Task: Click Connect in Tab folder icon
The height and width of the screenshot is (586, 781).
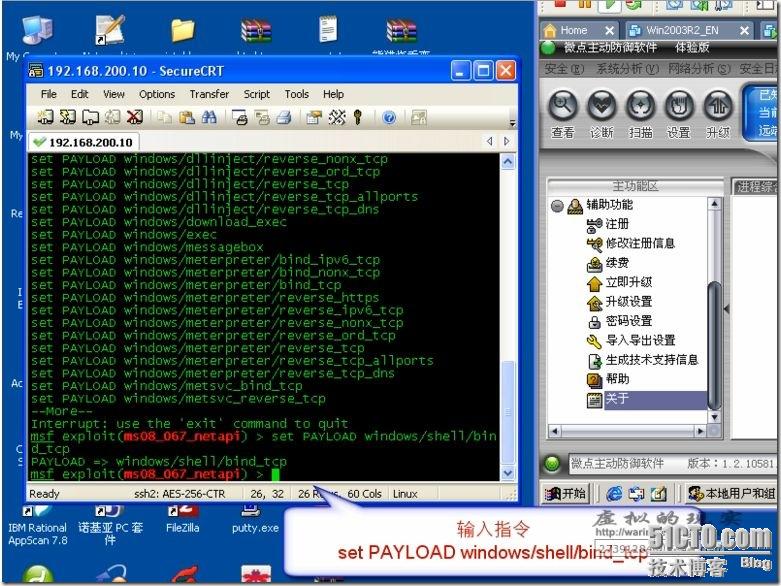Action: click(90, 117)
